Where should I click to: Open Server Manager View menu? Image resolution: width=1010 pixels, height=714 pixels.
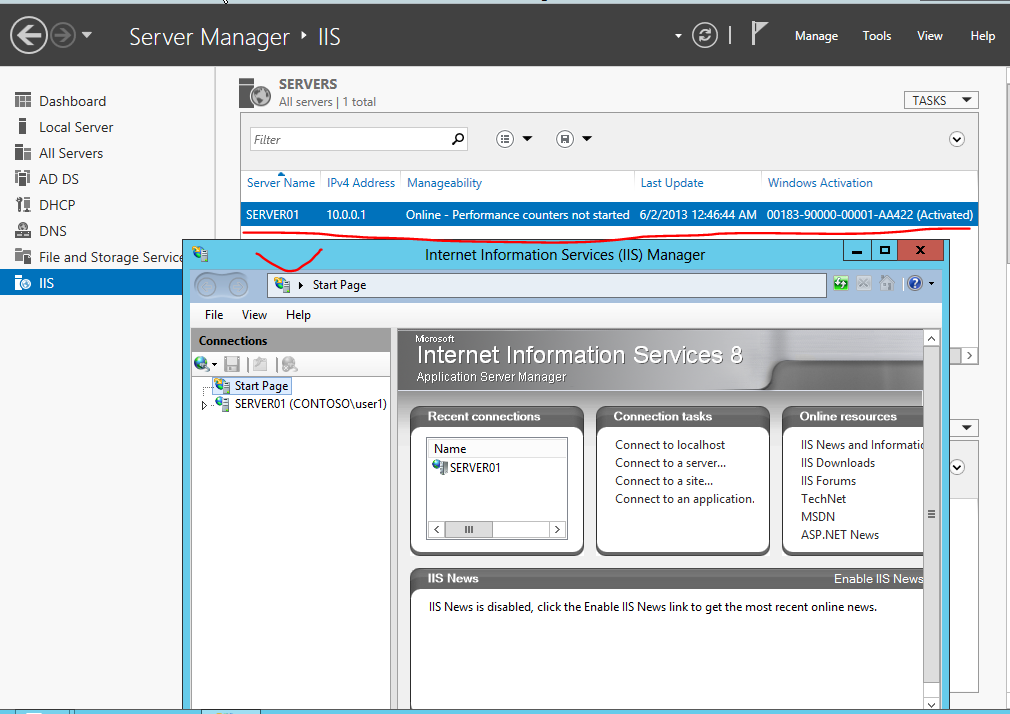pos(929,36)
